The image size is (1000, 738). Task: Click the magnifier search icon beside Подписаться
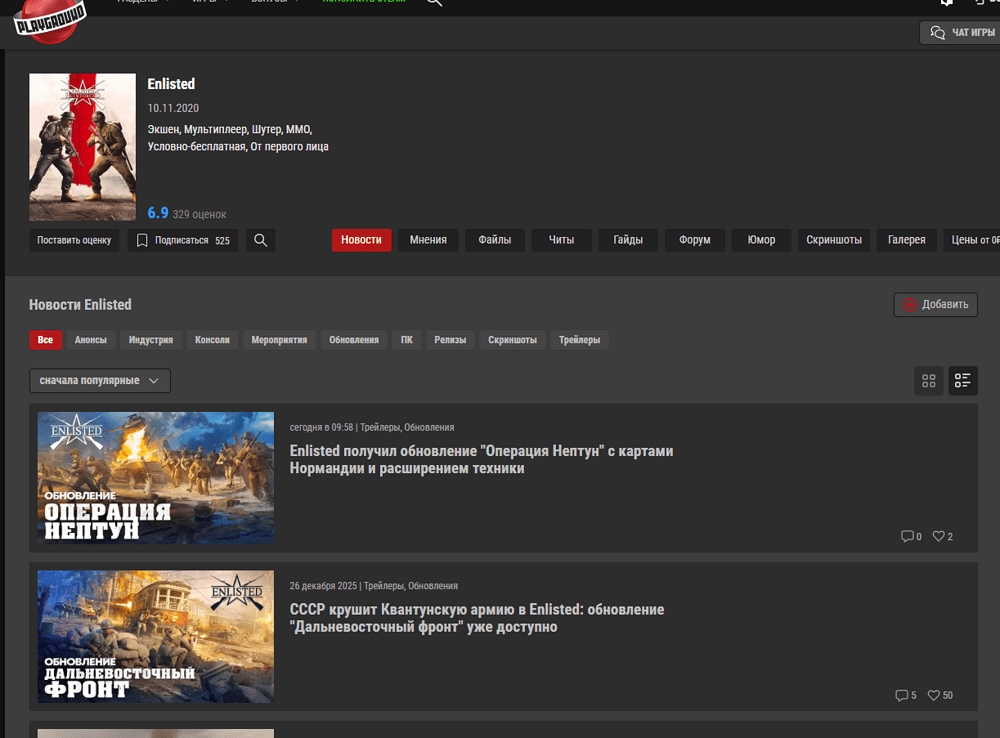tap(260, 240)
